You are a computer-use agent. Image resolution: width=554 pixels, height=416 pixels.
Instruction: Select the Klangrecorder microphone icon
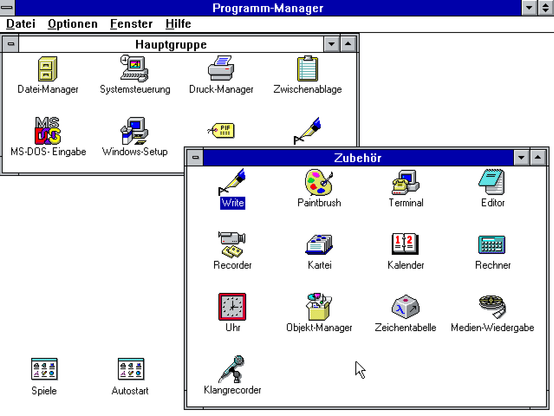[232, 369]
